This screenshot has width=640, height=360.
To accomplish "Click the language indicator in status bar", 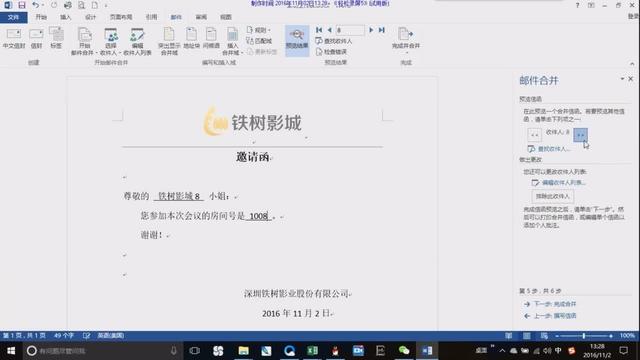I will [111, 336].
